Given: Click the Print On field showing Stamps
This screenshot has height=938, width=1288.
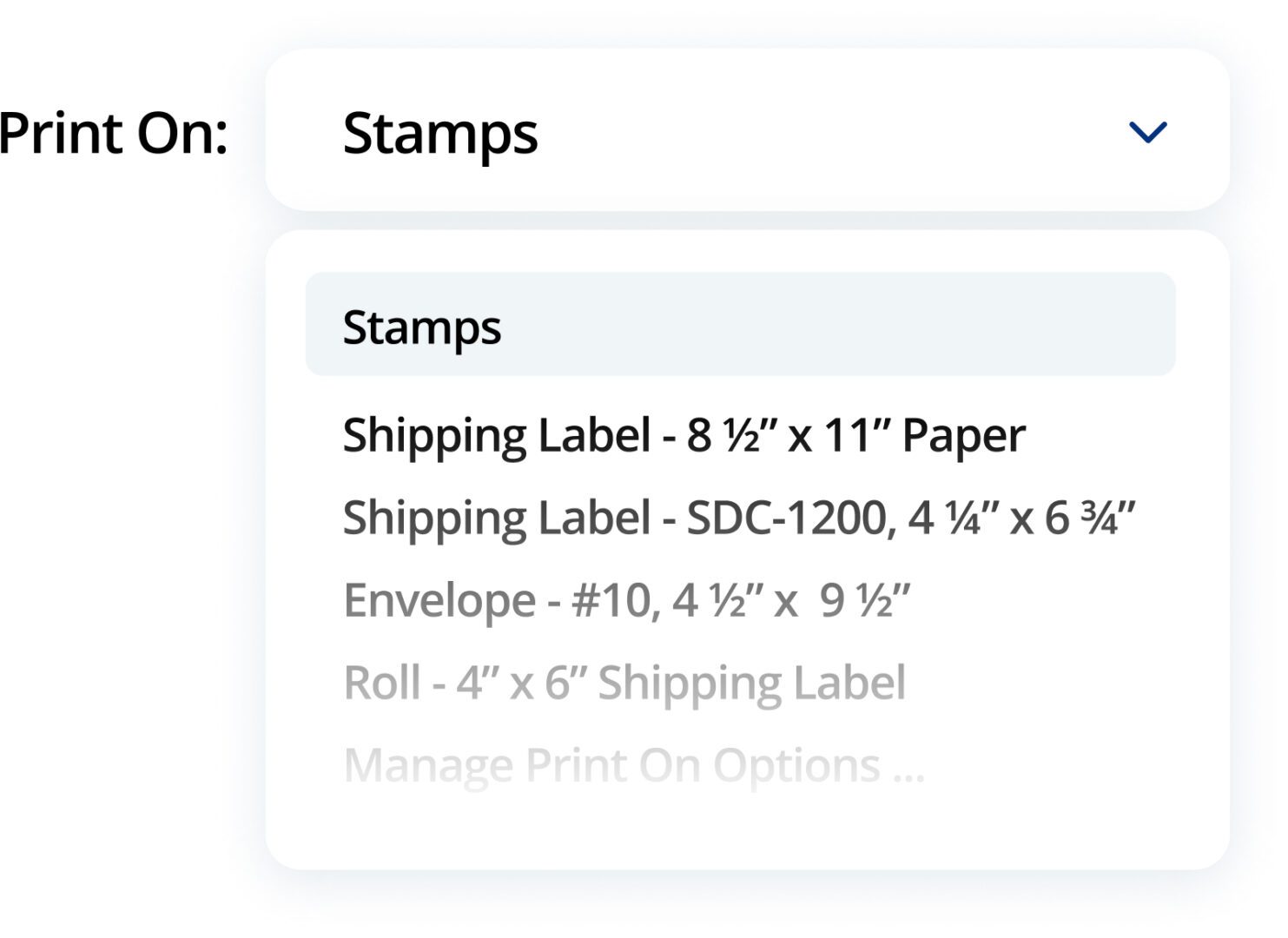Looking at the screenshot, I should click(747, 130).
